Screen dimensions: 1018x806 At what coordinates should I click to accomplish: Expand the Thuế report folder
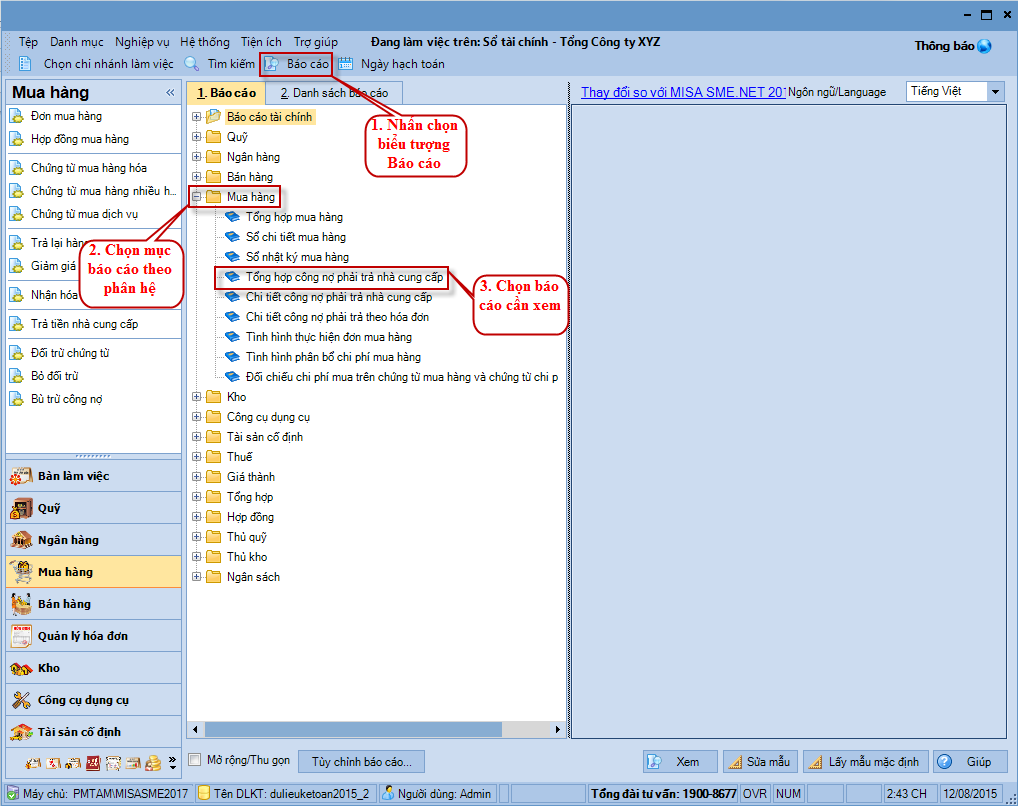click(x=196, y=457)
